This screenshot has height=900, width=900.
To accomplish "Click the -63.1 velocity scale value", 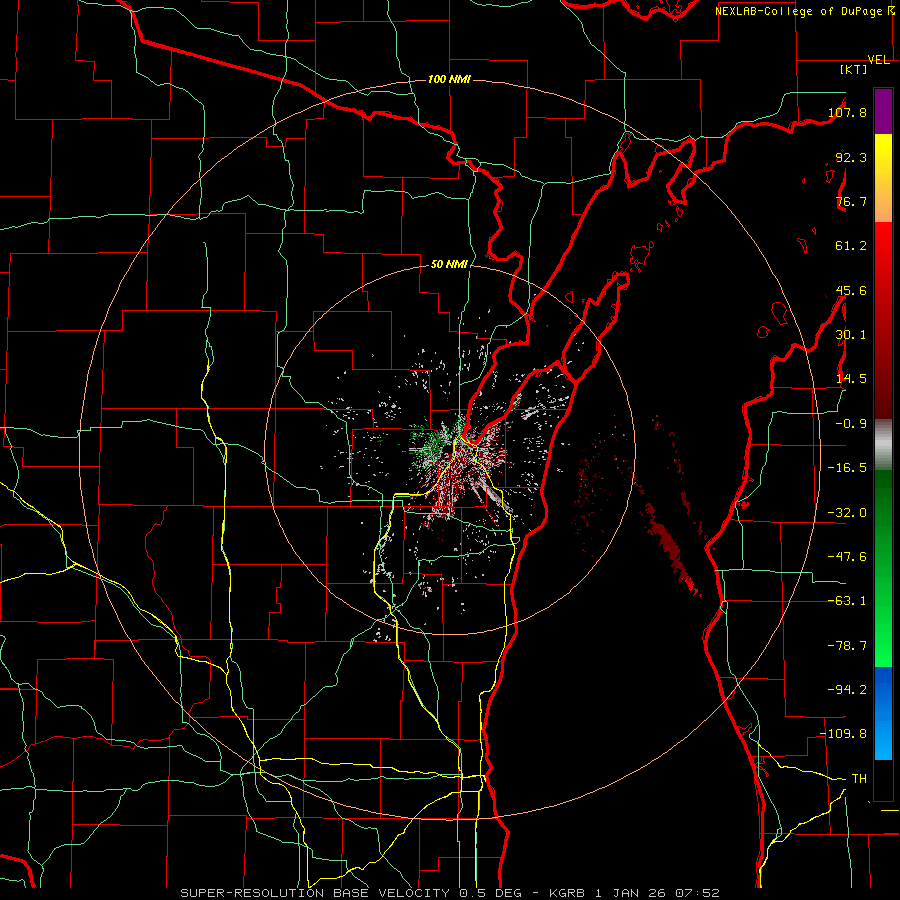I will coord(847,601).
